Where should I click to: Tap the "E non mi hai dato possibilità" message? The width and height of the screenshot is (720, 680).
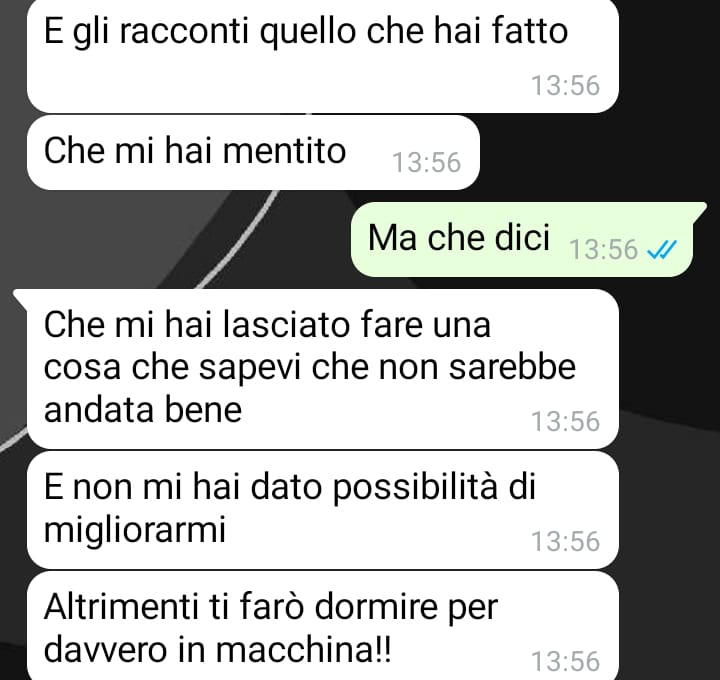coord(322,510)
